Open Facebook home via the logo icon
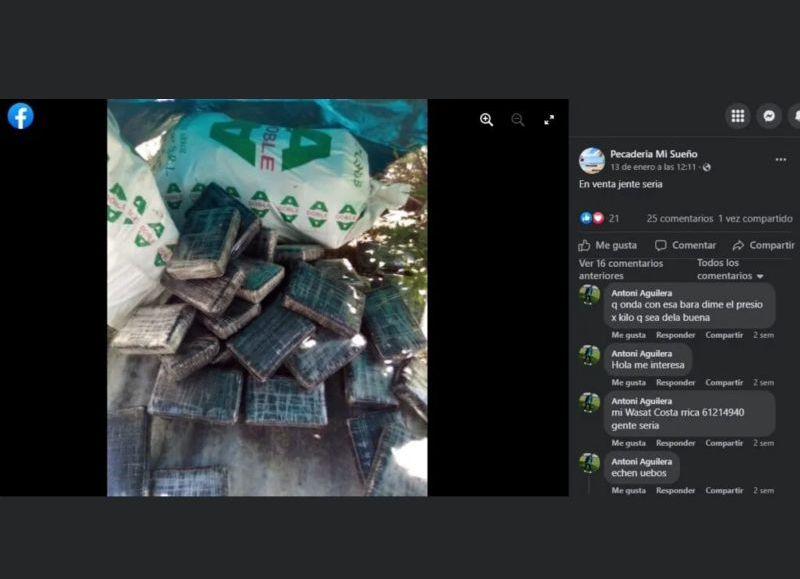 (x=21, y=116)
